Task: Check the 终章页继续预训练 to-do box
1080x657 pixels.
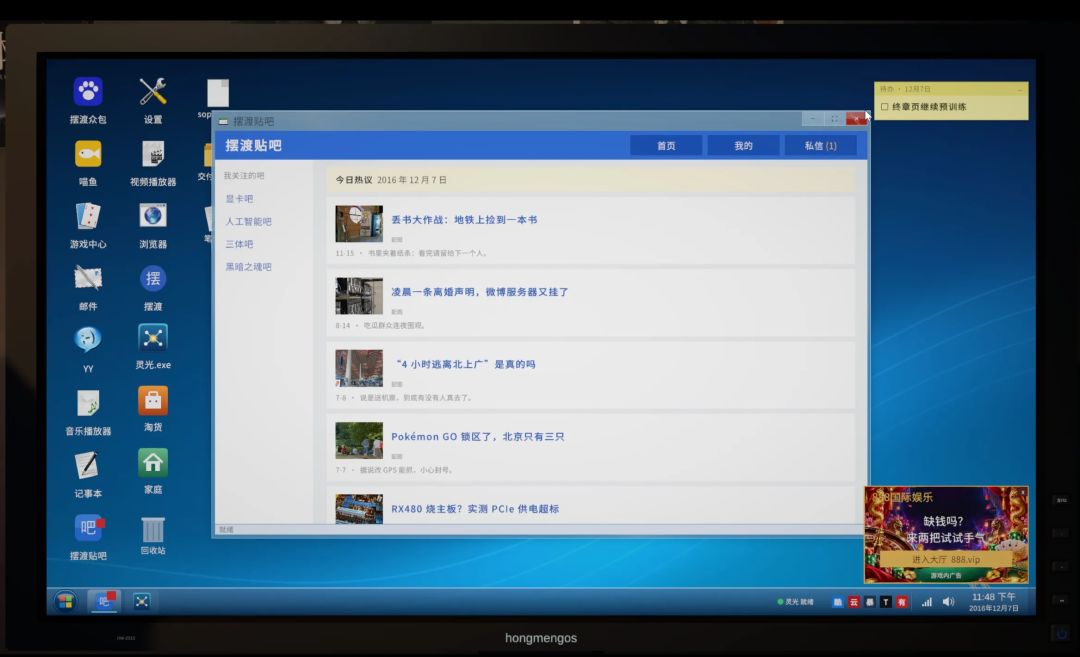Action: click(885, 107)
